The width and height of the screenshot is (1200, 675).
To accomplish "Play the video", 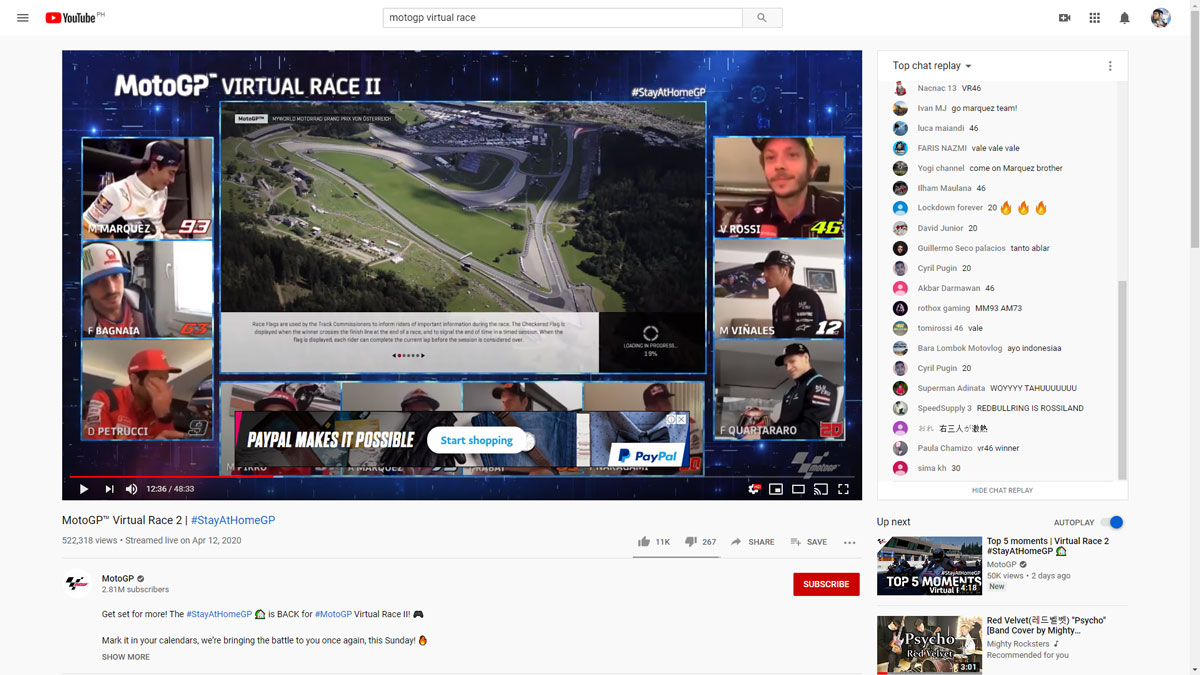I will click(83, 489).
